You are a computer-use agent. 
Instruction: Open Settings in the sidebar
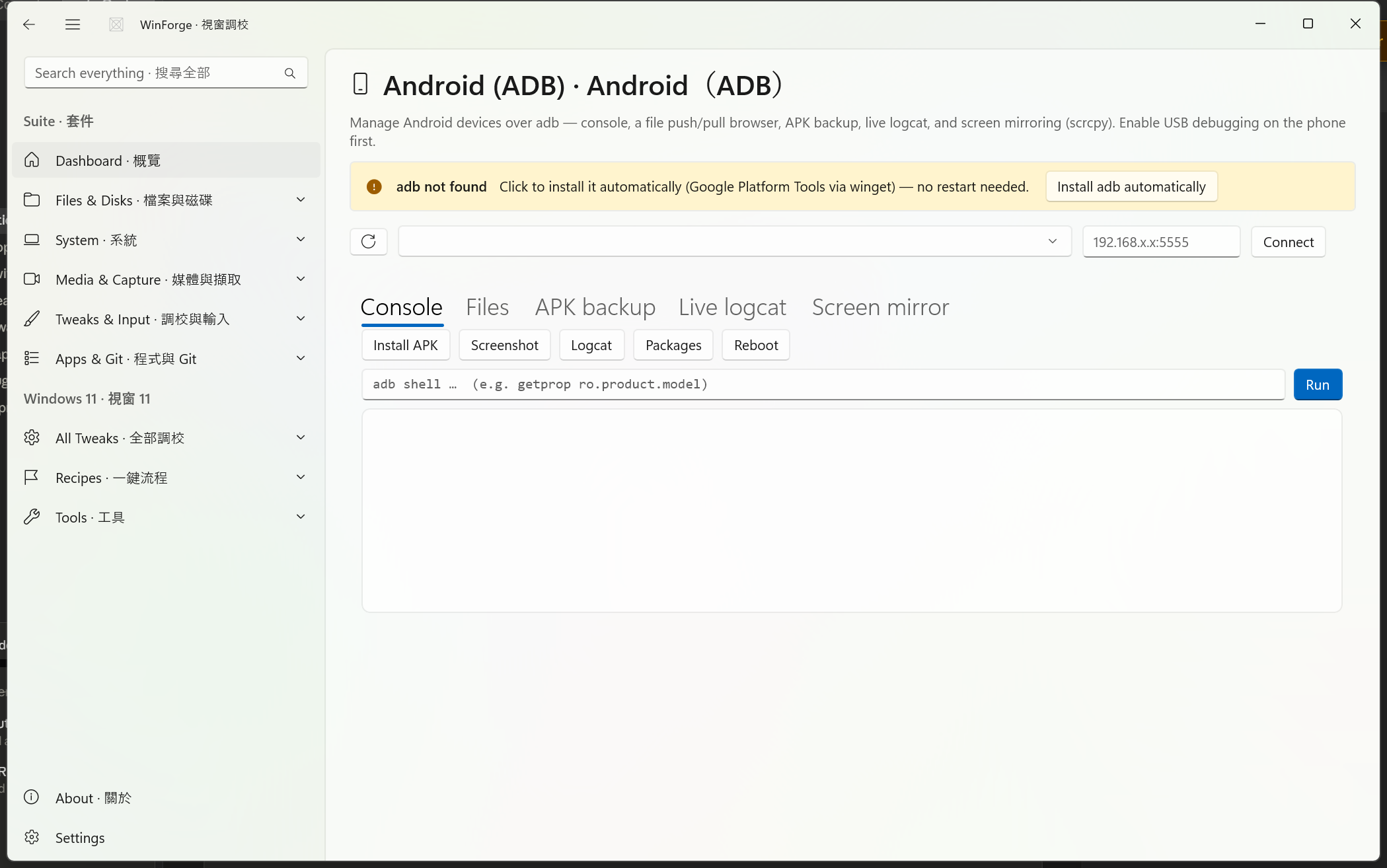click(x=166, y=838)
